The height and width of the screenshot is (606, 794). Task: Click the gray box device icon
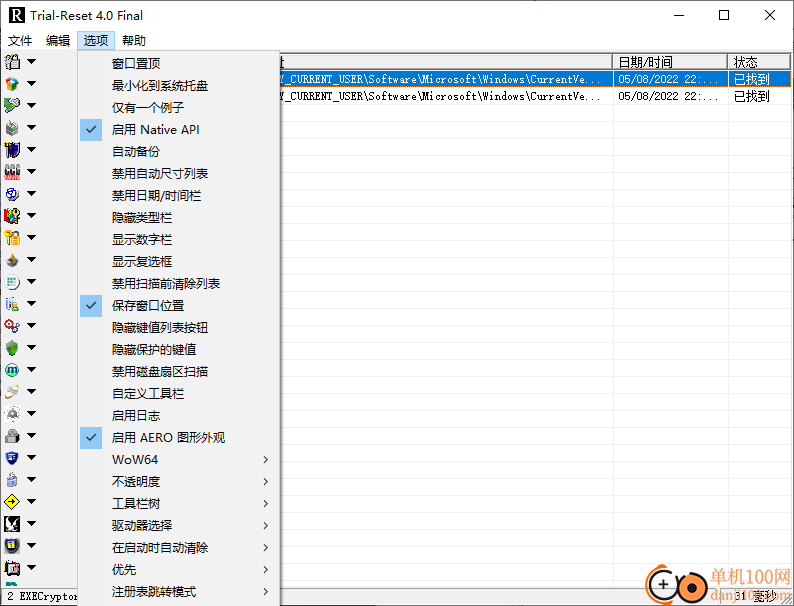pos(12,128)
